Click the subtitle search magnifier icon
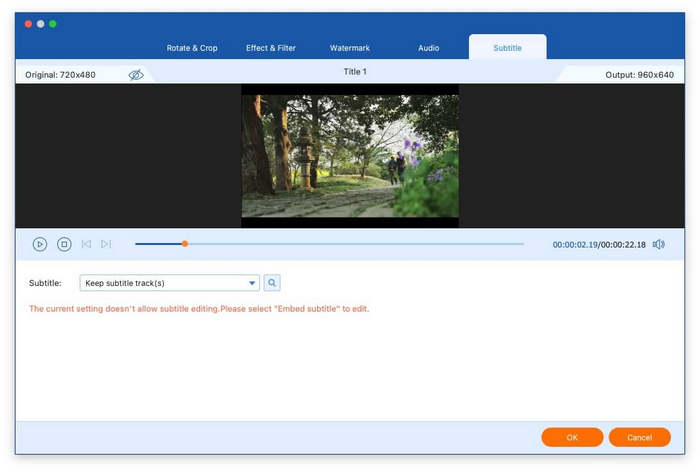 (272, 283)
